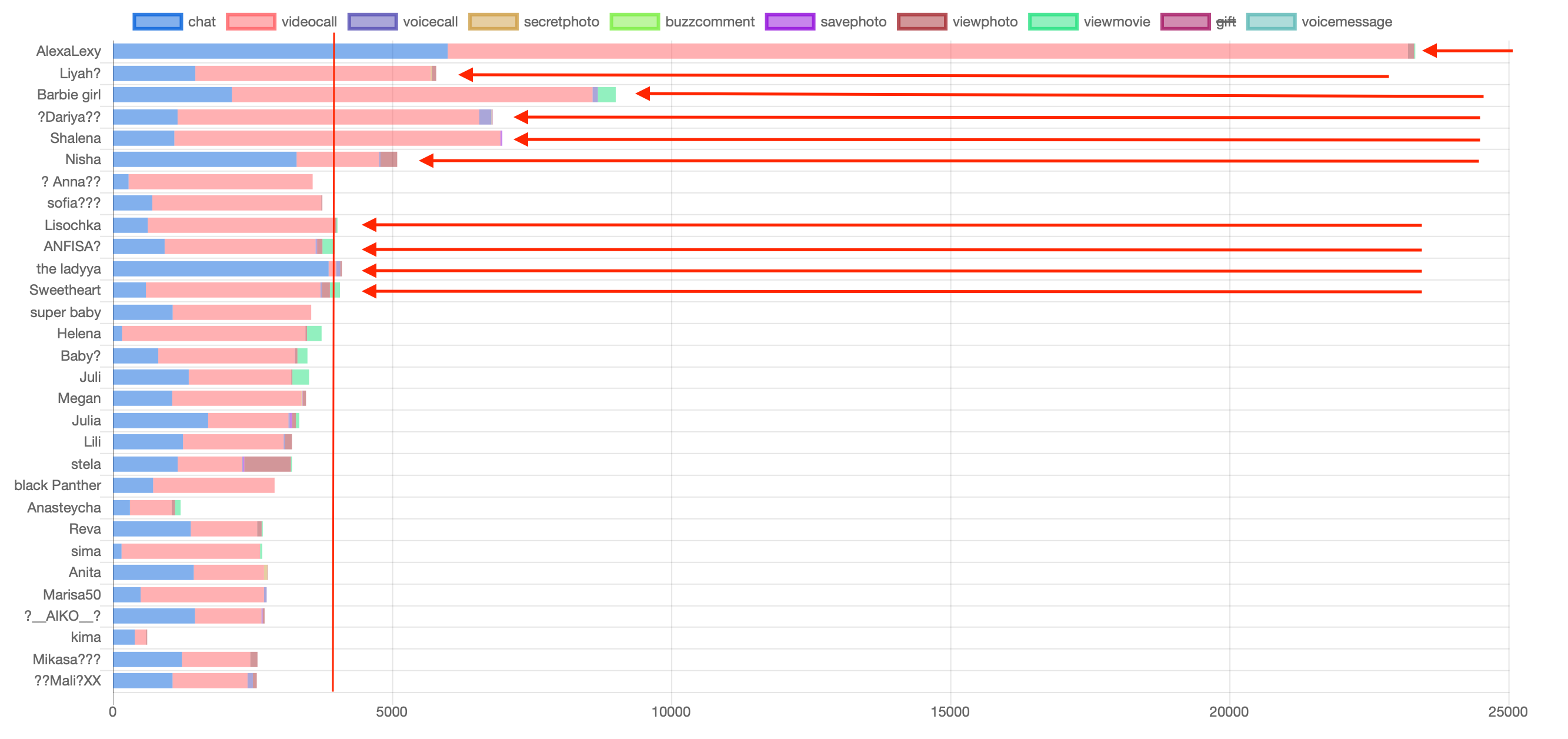Click AlexaLexy's blue chat bar segment
Screen dimensions: 1568x739
(x=281, y=51)
